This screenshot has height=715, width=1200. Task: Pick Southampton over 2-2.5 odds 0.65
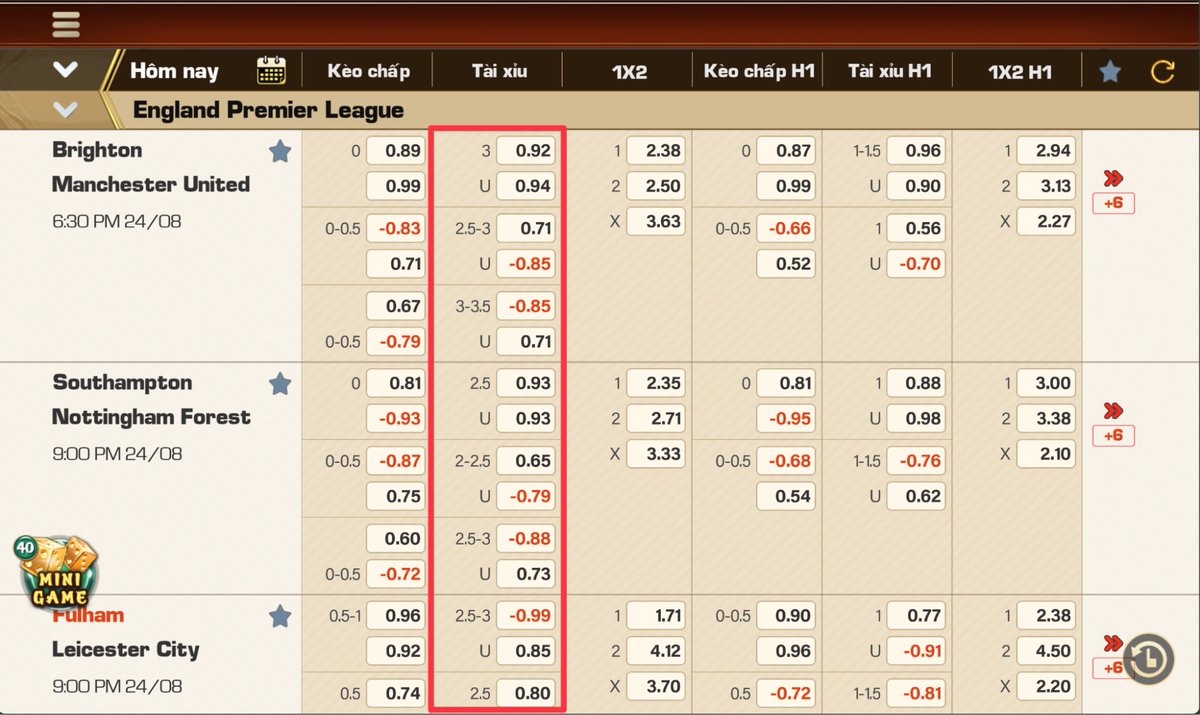click(525, 461)
